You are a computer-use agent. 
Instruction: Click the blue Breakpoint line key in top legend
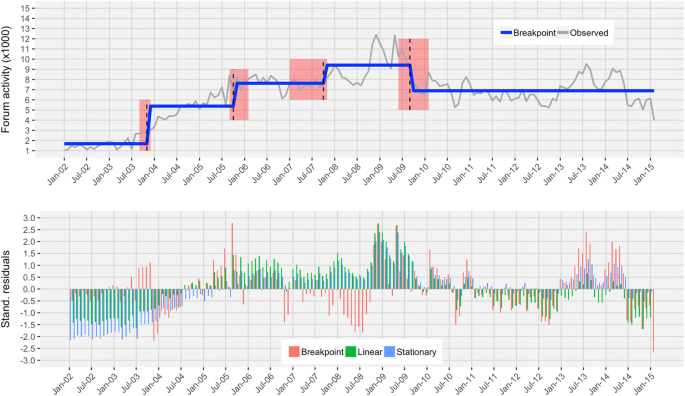click(x=506, y=33)
